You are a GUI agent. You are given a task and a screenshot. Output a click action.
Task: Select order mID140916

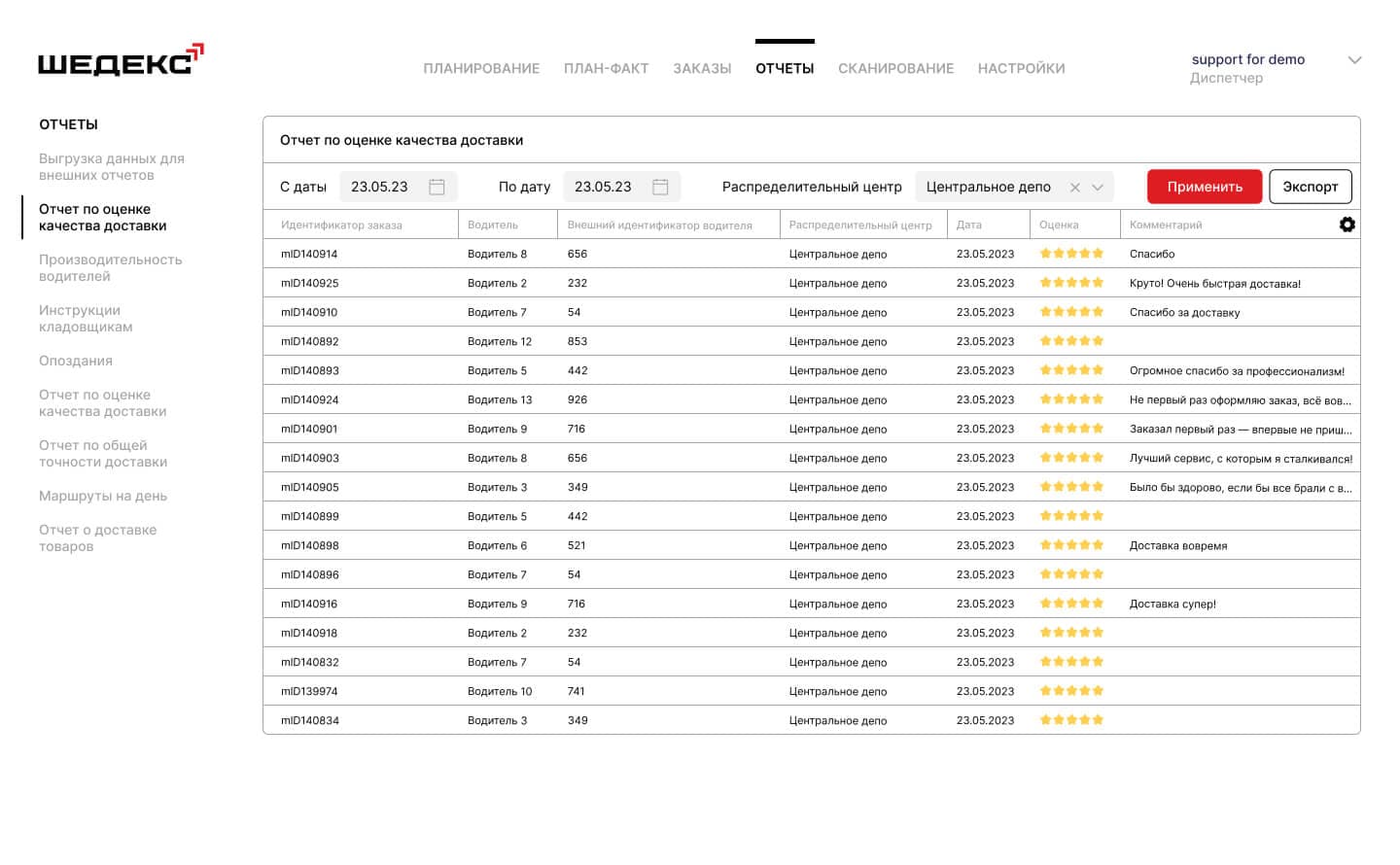(x=309, y=604)
